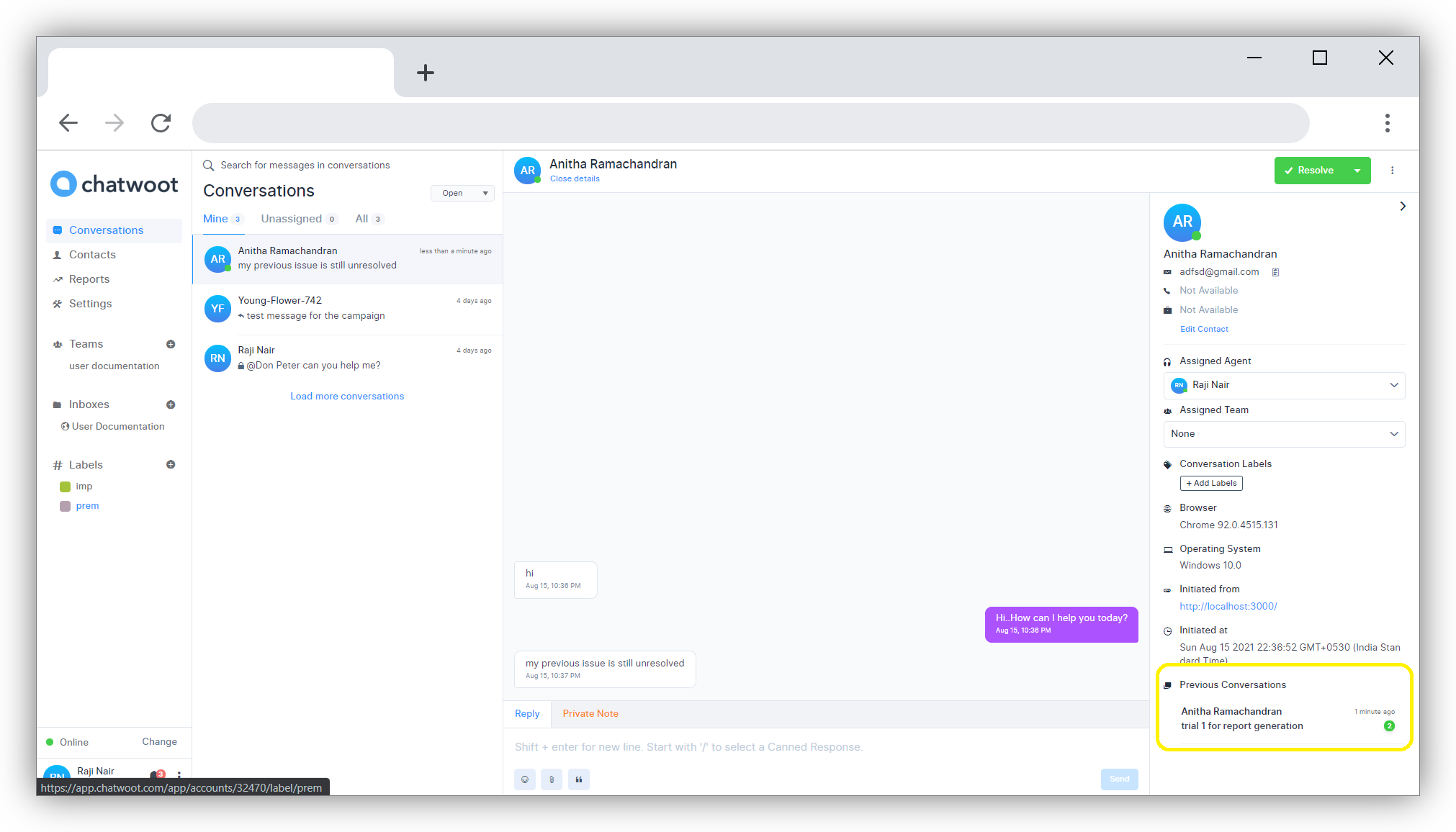Click the quote icon in reply bar
Screen dimensions: 1456x832
pyautogui.click(x=578, y=779)
